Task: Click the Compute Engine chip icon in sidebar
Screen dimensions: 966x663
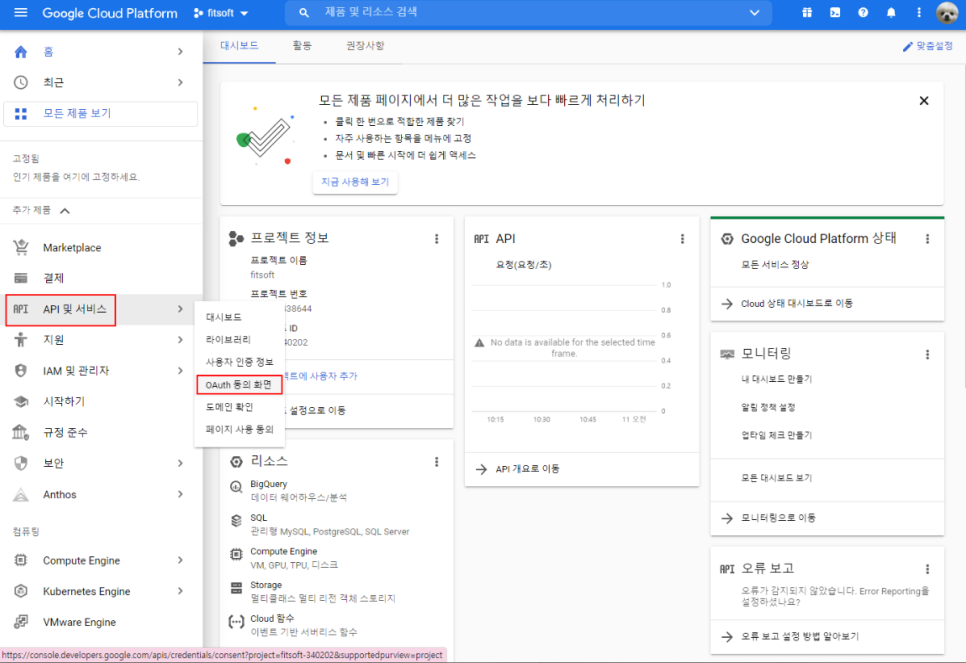Action: coord(21,560)
